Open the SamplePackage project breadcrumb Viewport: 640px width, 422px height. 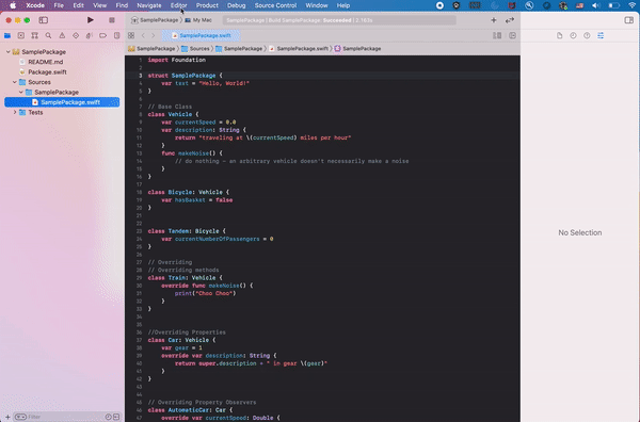coord(151,49)
